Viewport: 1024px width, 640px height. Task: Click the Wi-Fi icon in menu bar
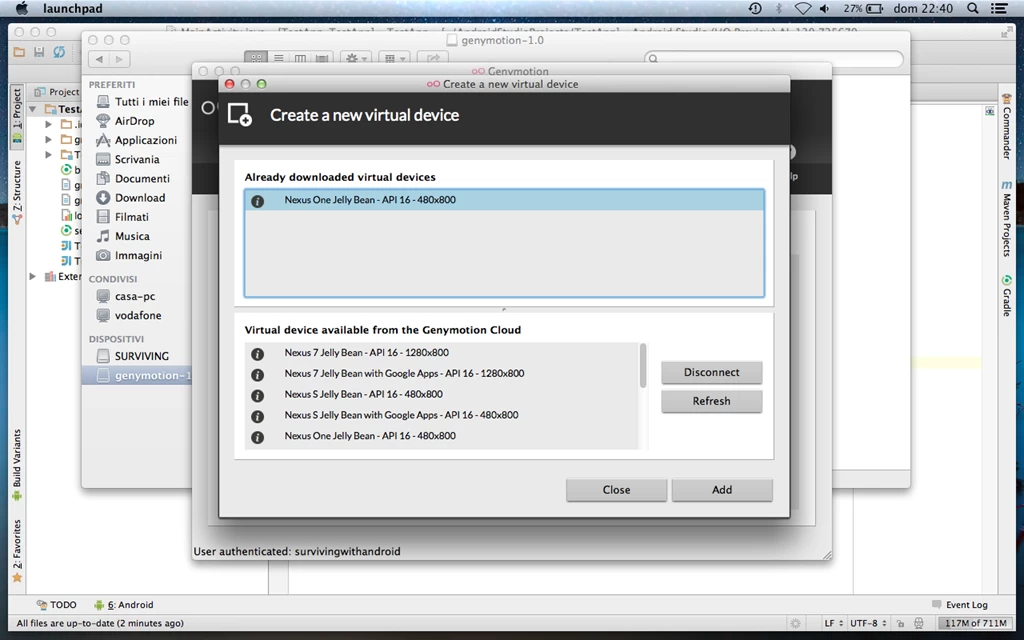pyautogui.click(x=803, y=8)
